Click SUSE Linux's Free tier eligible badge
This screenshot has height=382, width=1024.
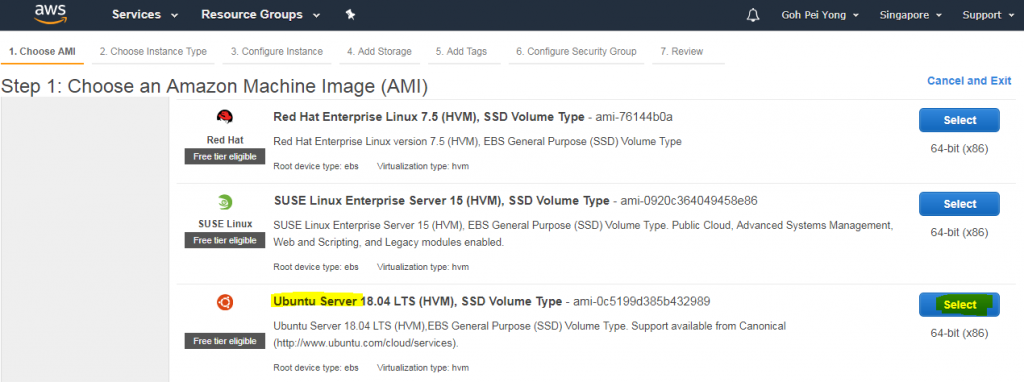225,240
